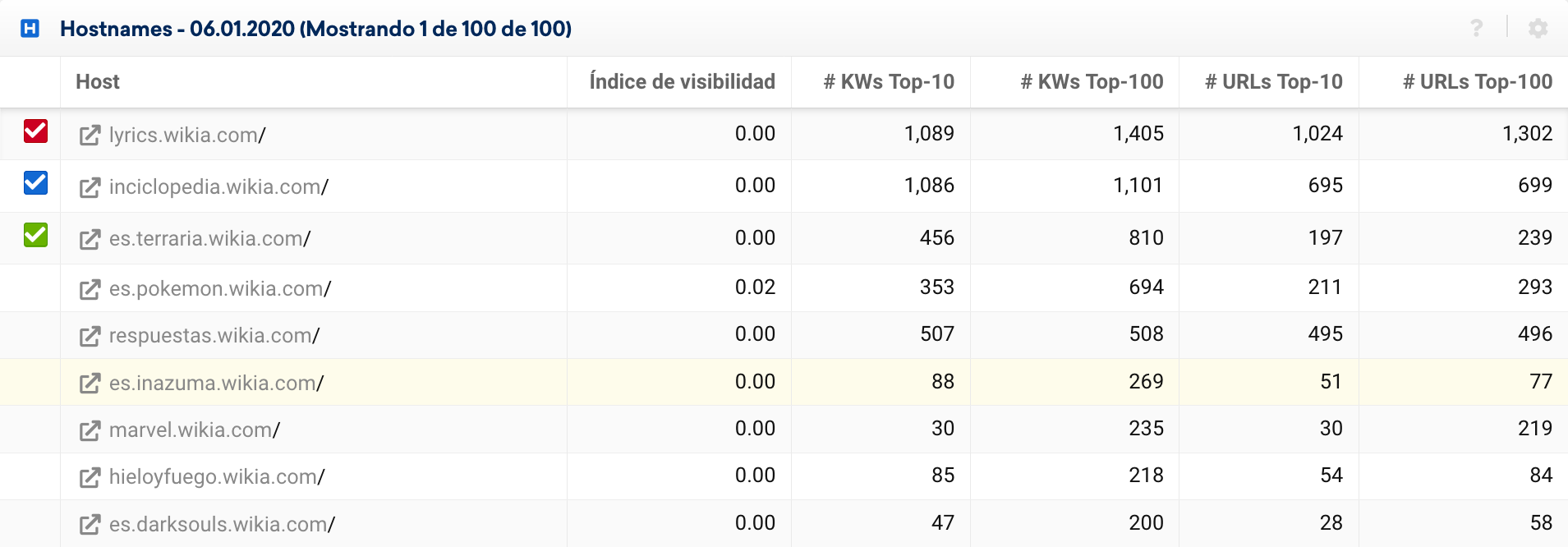1568x547 pixels.
Task: Open external link icon for es.darksouls.wikia.com
Action: point(90,524)
